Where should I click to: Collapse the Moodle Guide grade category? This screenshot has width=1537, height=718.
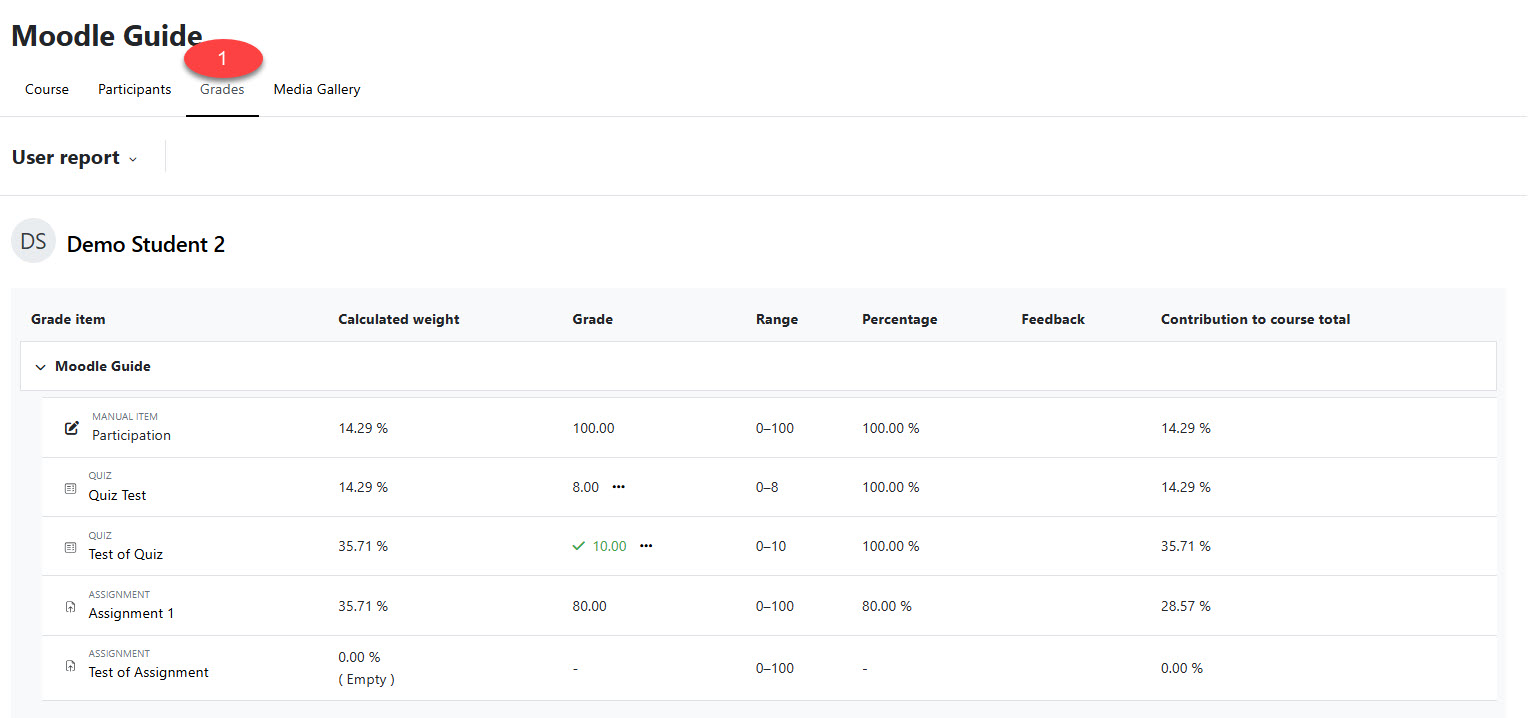coord(41,367)
